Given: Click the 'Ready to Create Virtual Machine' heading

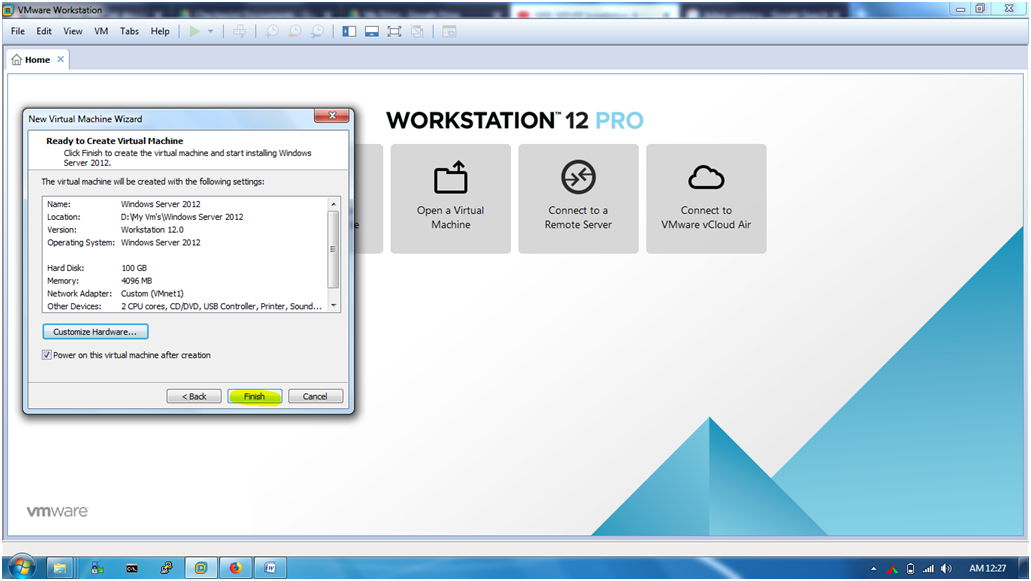Looking at the screenshot, I should [x=114, y=141].
